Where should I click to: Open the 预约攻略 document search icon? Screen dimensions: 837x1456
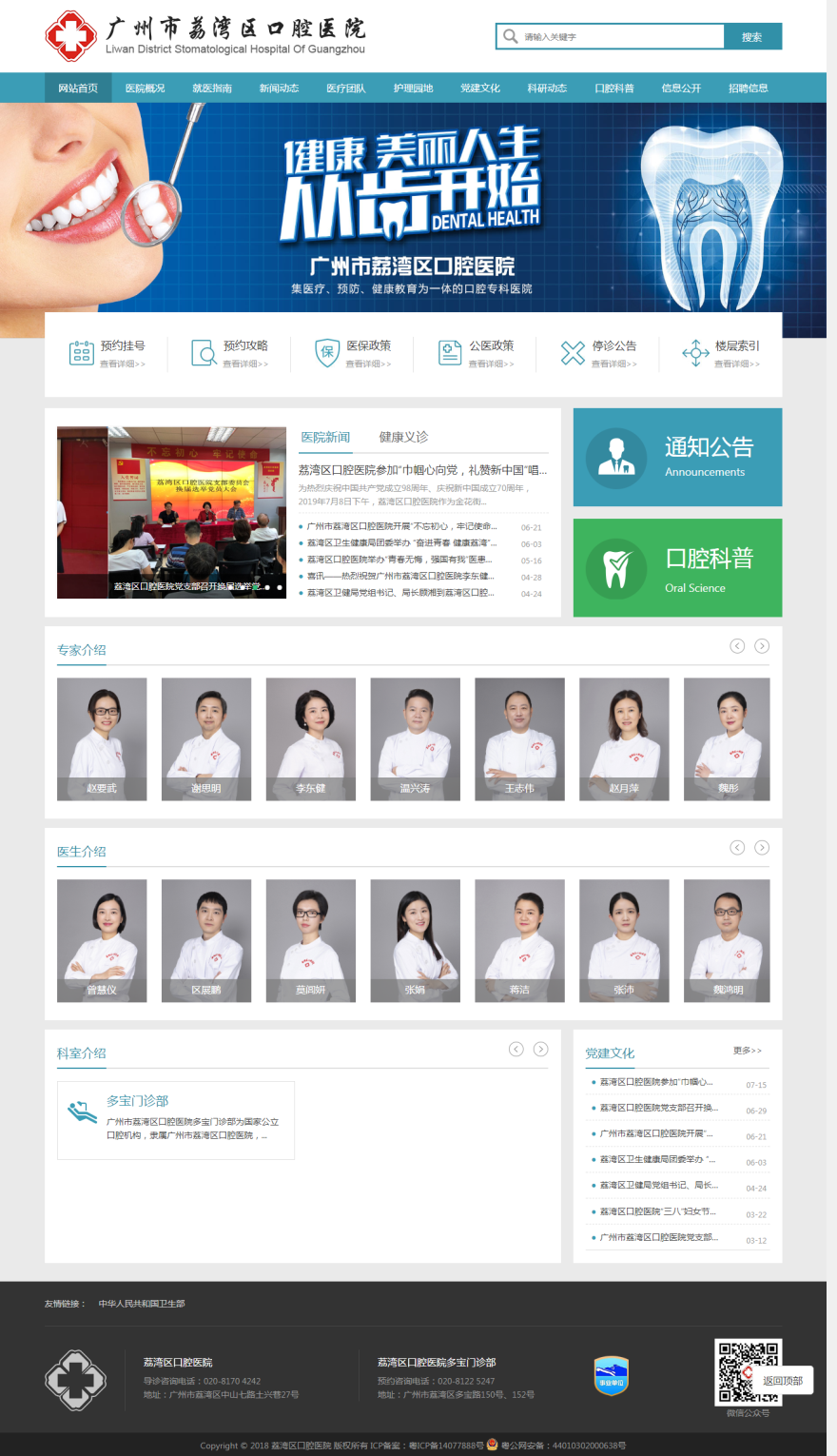point(204,353)
